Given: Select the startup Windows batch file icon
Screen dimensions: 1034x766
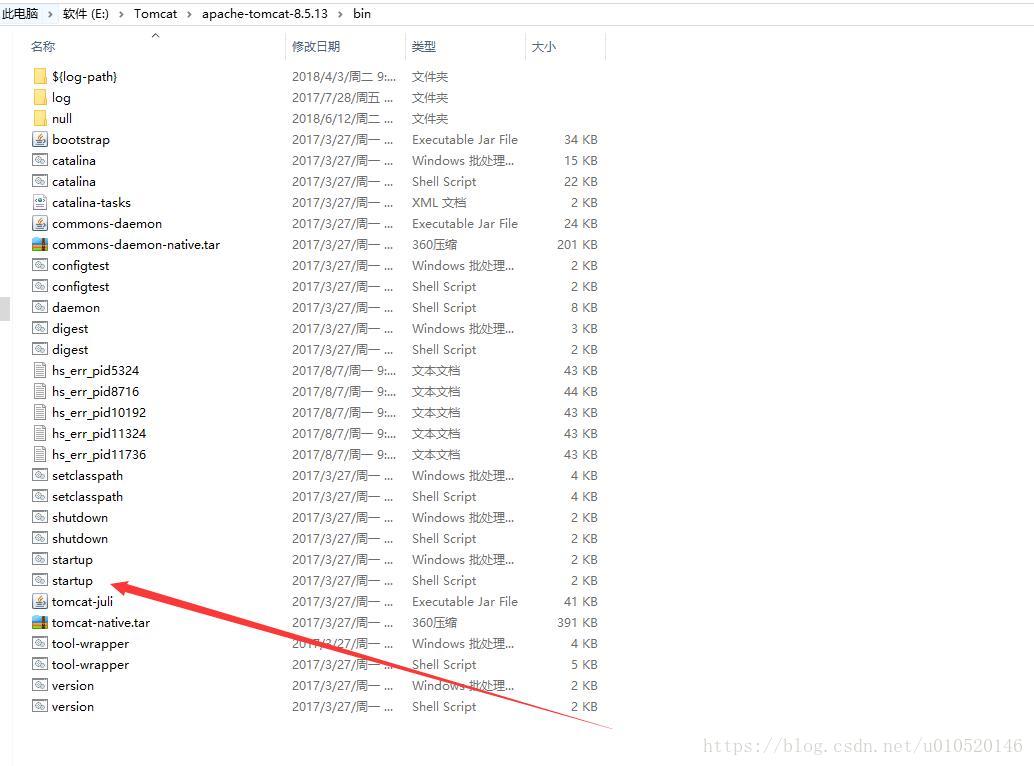Looking at the screenshot, I should 40,559.
